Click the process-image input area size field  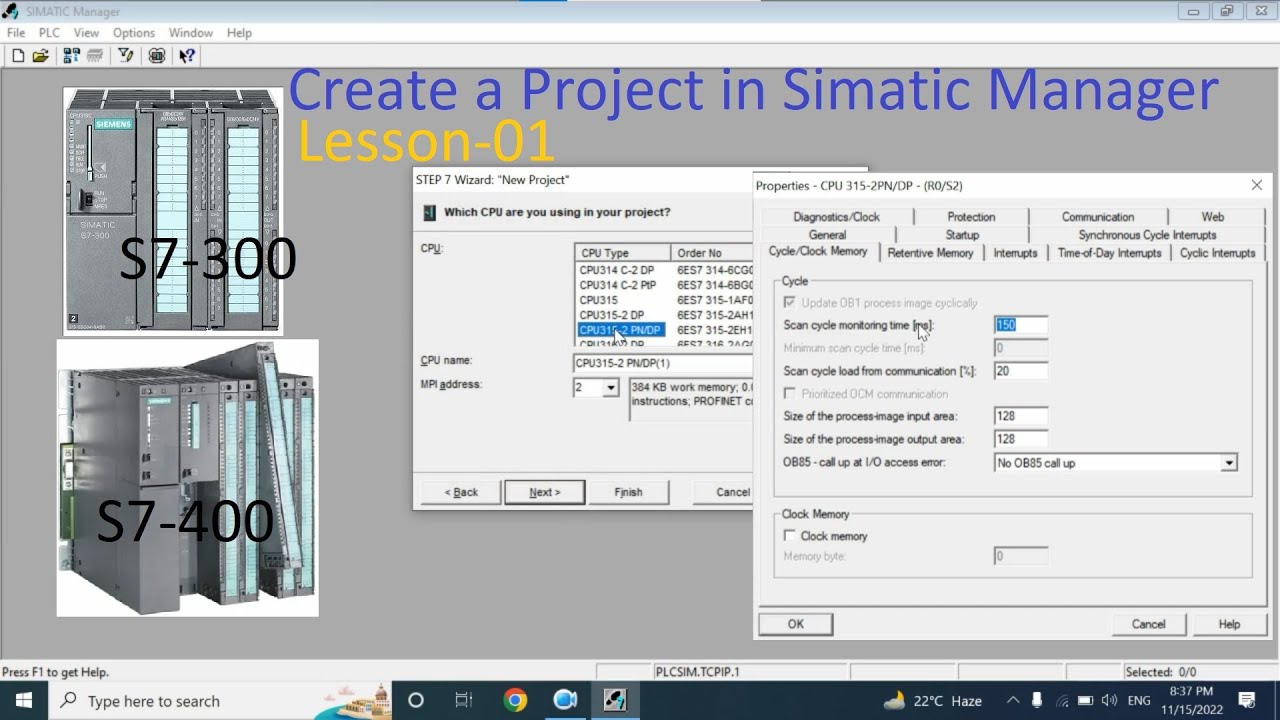click(1020, 416)
